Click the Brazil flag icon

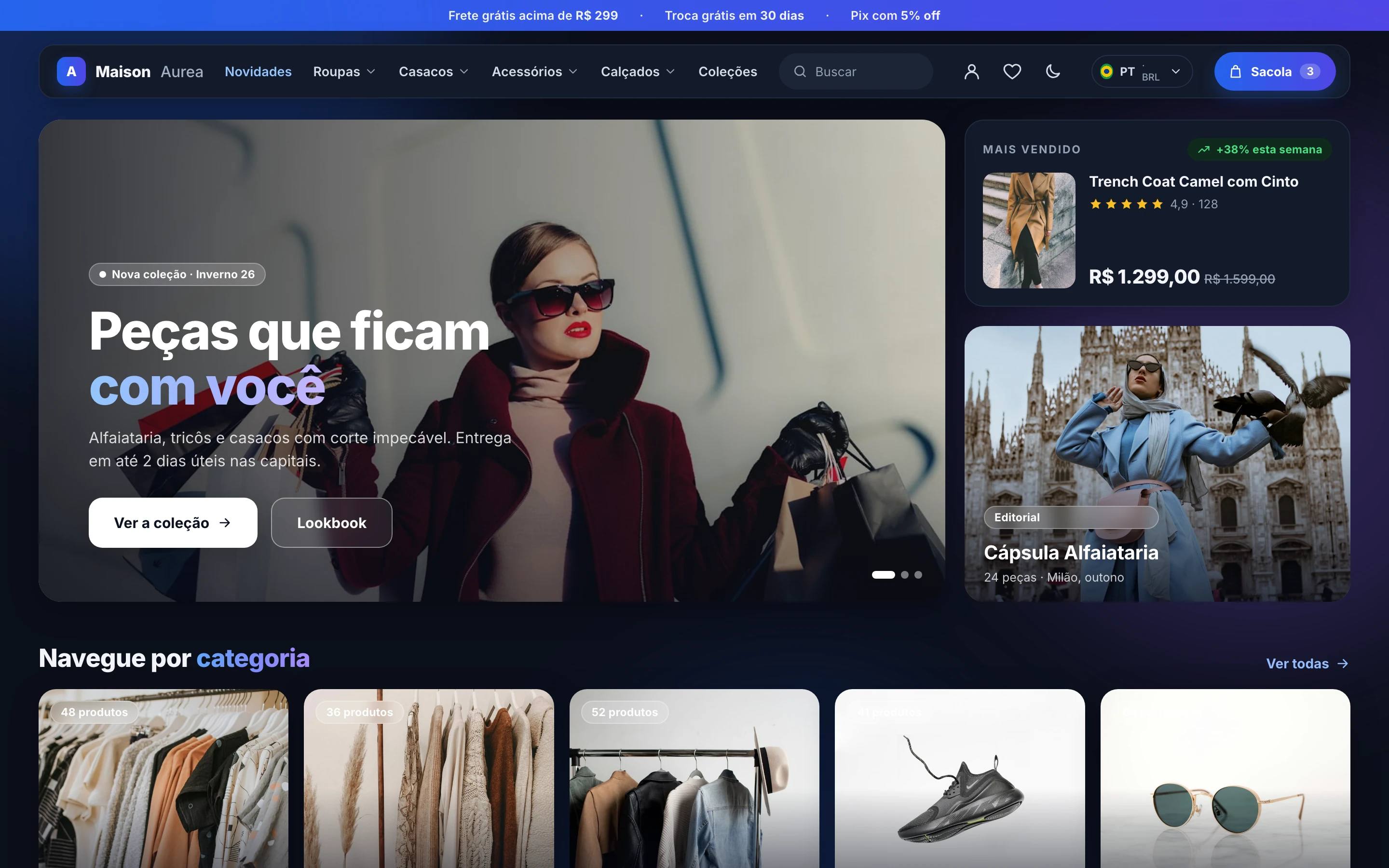1106,72
